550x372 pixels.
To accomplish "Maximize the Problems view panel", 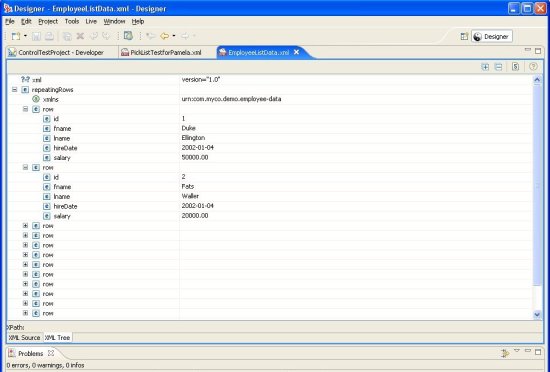I will pos(538,352).
